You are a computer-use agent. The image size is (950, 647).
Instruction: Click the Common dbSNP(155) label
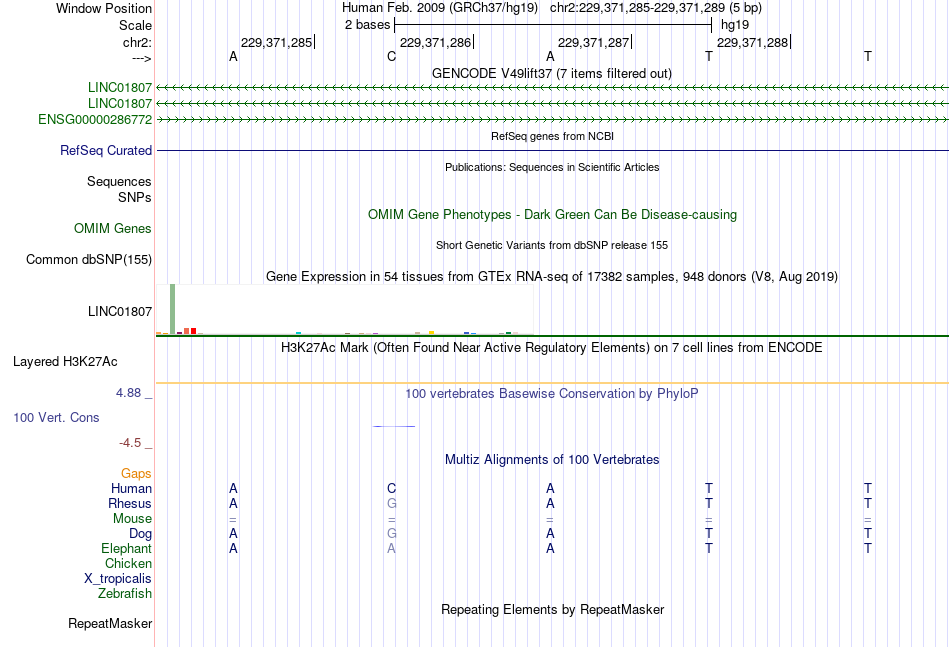pyautogui.click(x=88, y=259)
